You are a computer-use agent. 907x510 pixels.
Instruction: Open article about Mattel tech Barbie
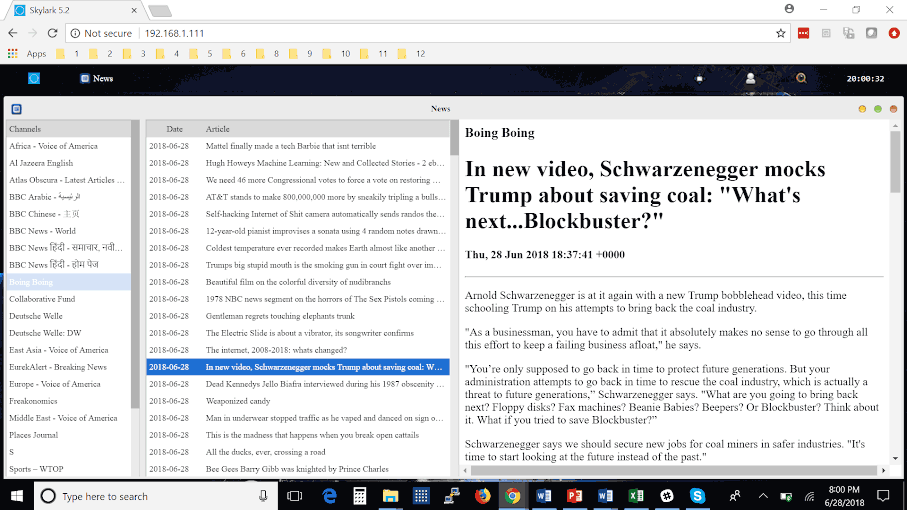298,146
